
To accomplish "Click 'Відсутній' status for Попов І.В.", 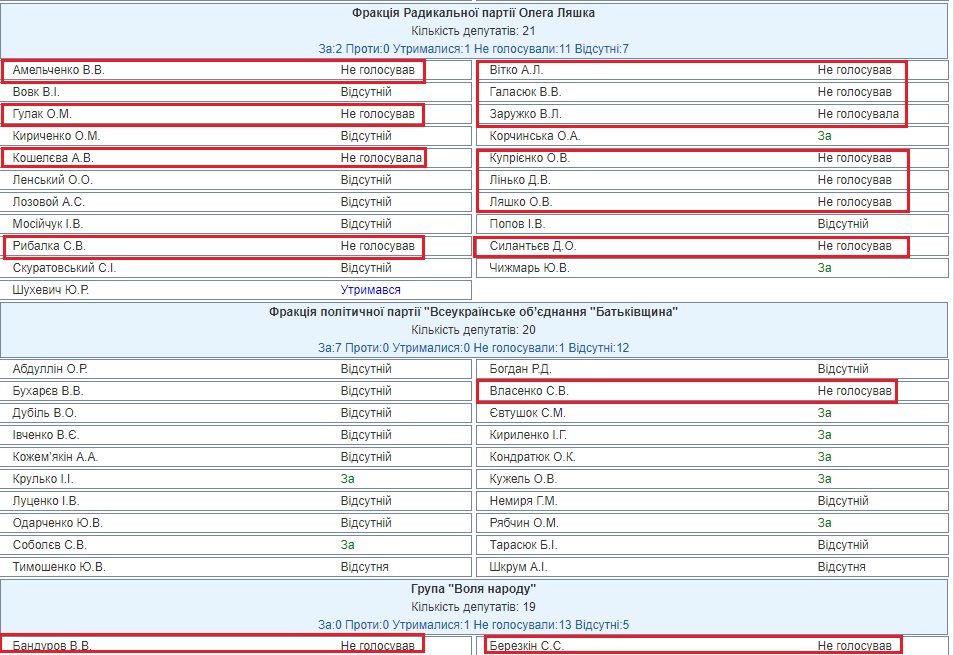I will point(843,224).
